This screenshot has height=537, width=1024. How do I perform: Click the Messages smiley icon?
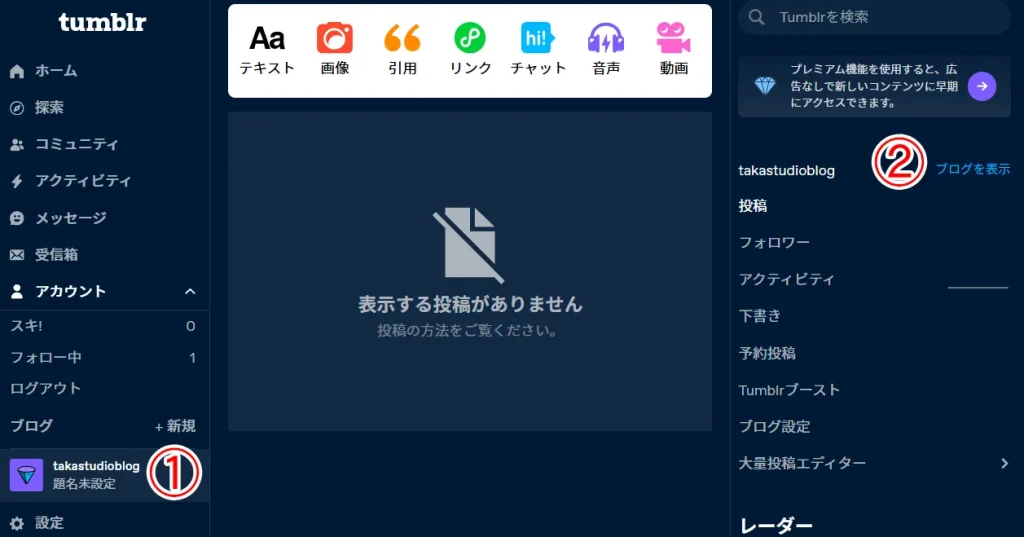(17, 218)
